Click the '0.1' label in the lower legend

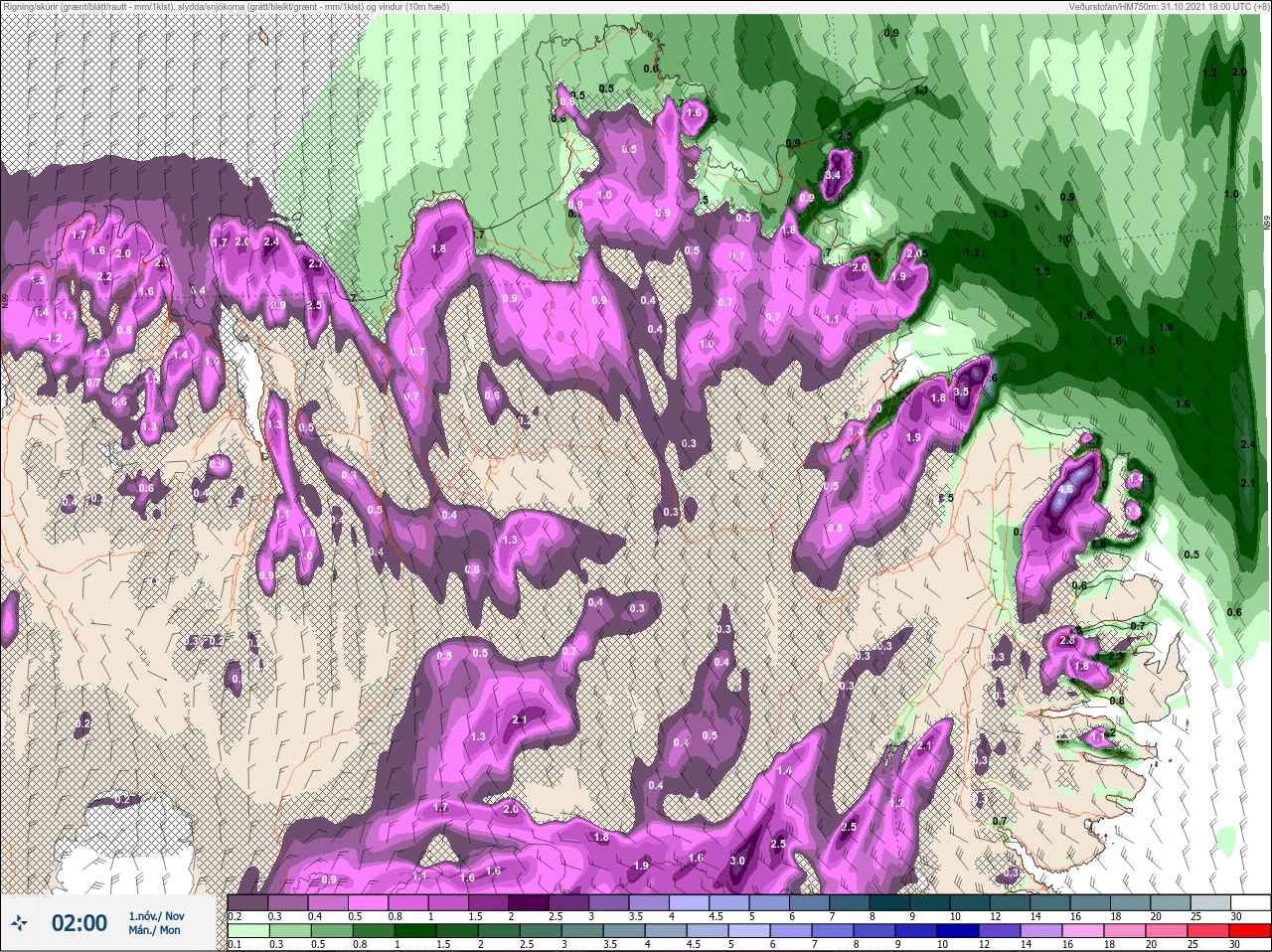tap(235, 944)
